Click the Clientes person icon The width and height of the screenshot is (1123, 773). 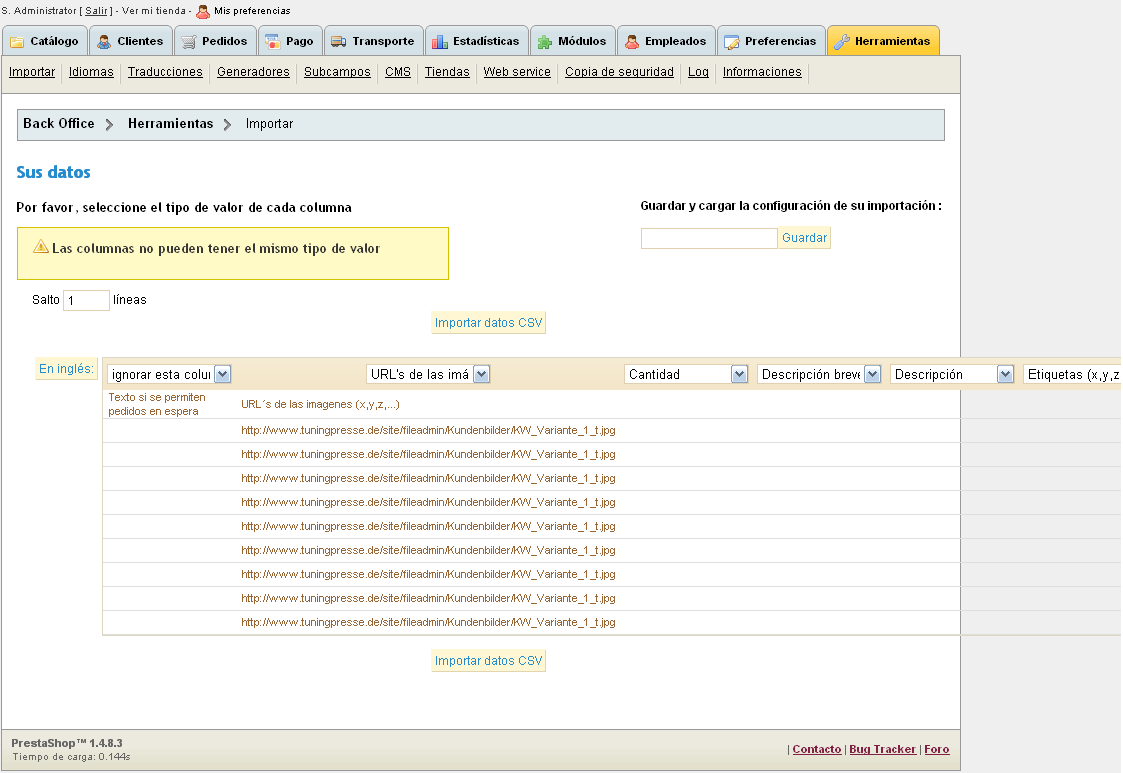(x=105, y=42)
